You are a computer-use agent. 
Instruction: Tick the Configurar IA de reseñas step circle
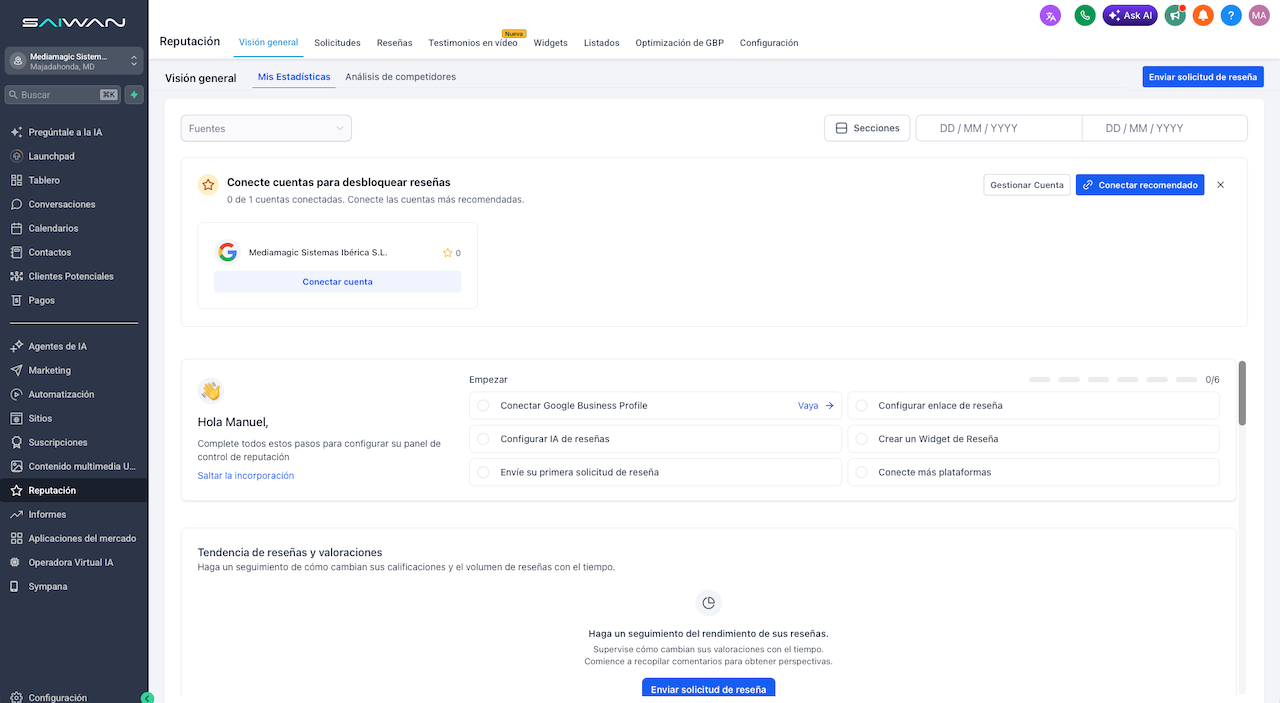[x=483, y=439]
